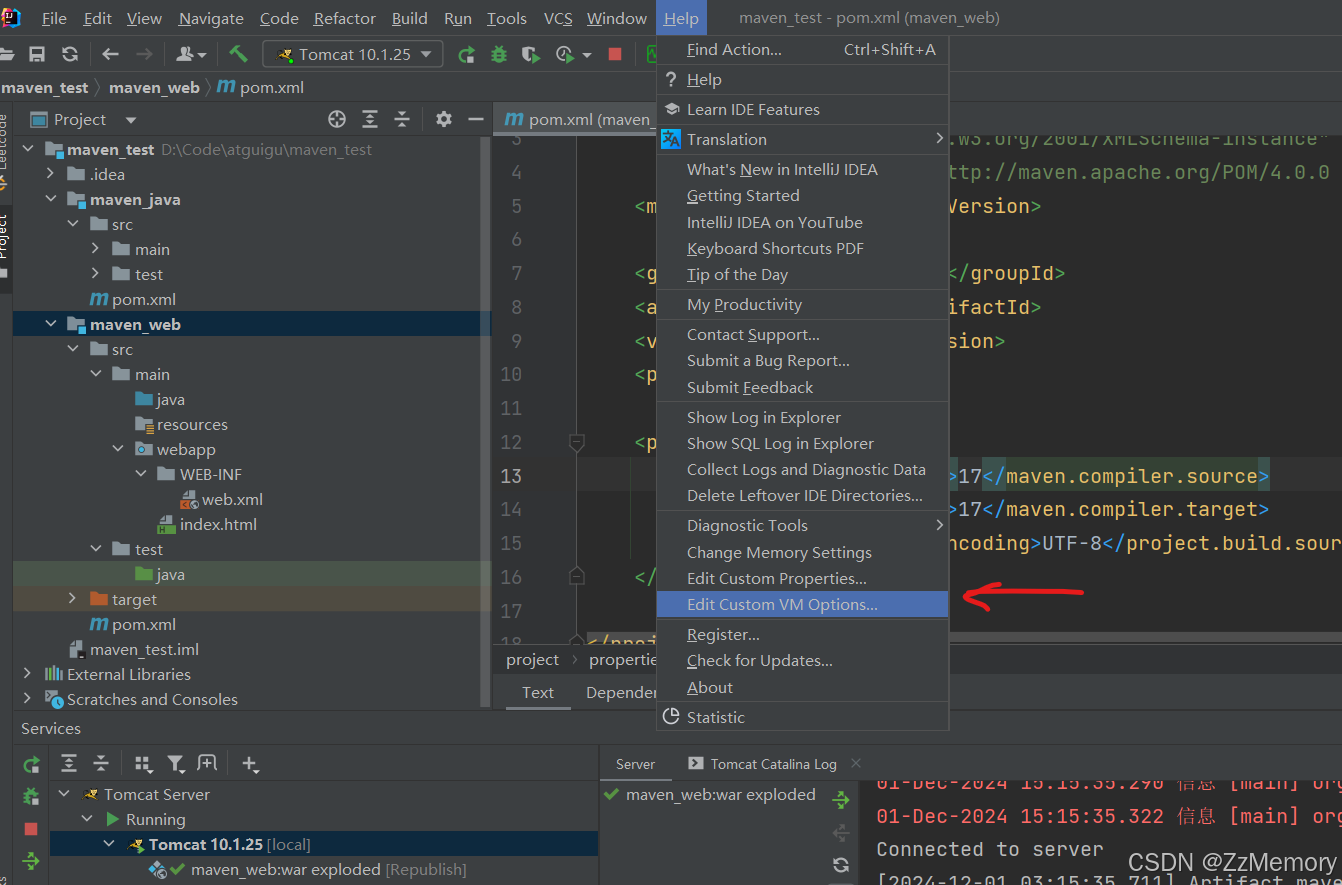This screenshot has height=885, width=1342.
Task: Click the Add Service plus icon
Action: [250, 764]
